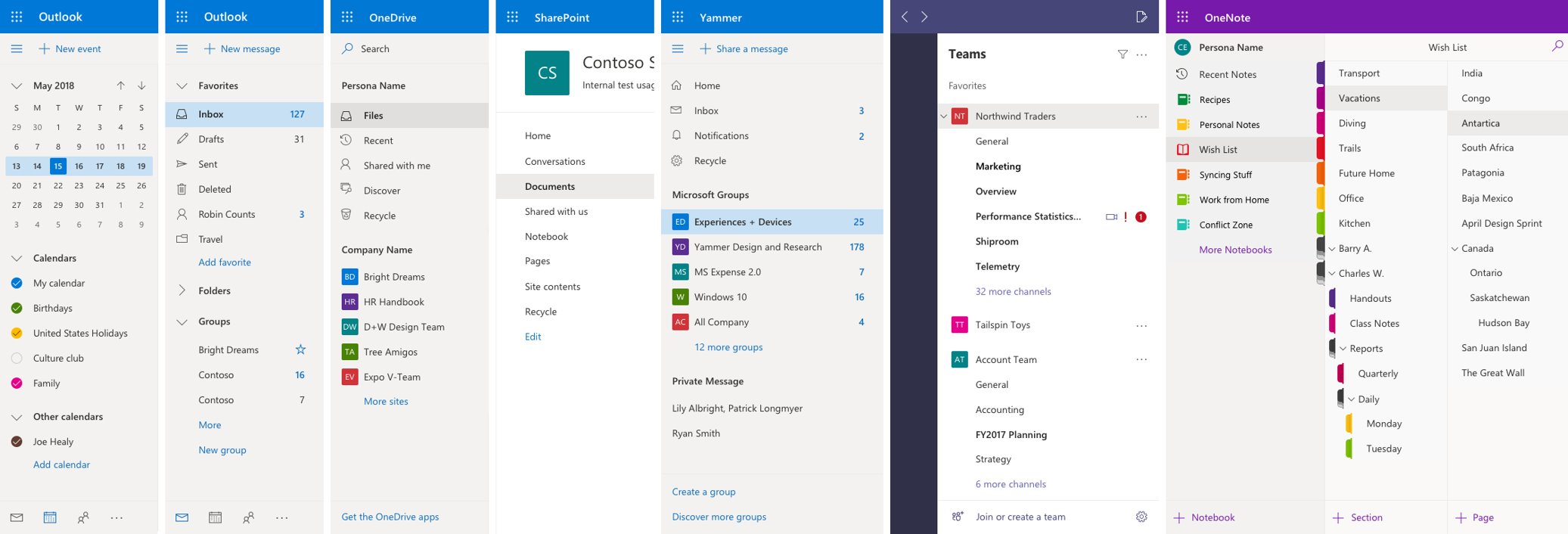Click the Experiences + Devices group avatar

[x=680, y=222]
